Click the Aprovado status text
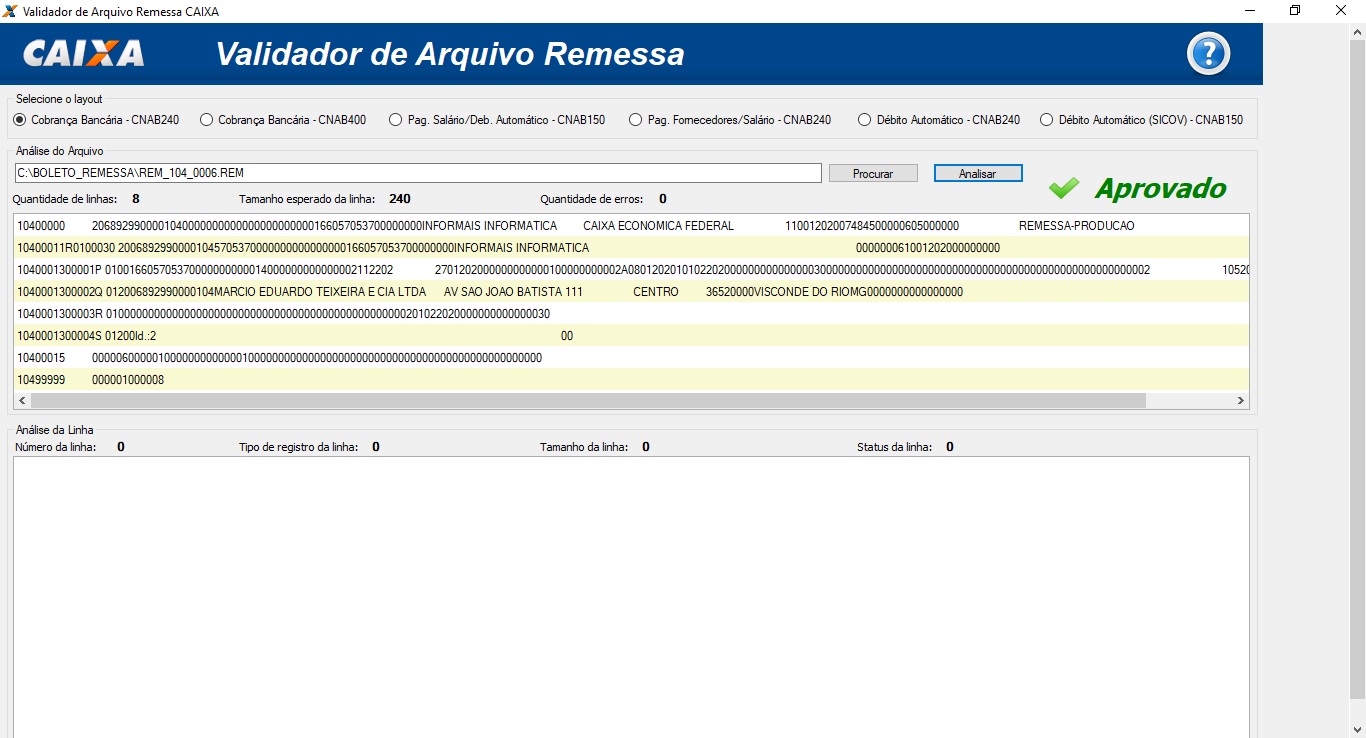 (1161, 188)
